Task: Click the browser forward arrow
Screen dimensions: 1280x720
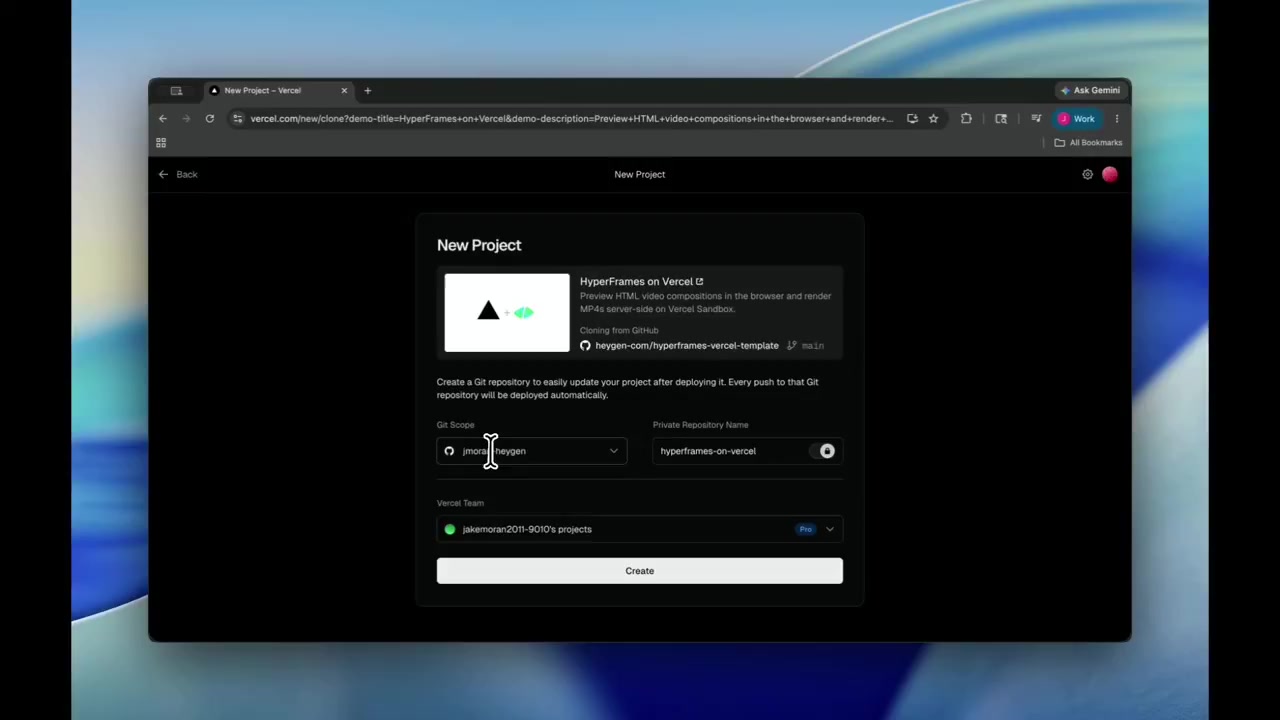Action: [x=186, y=118]
